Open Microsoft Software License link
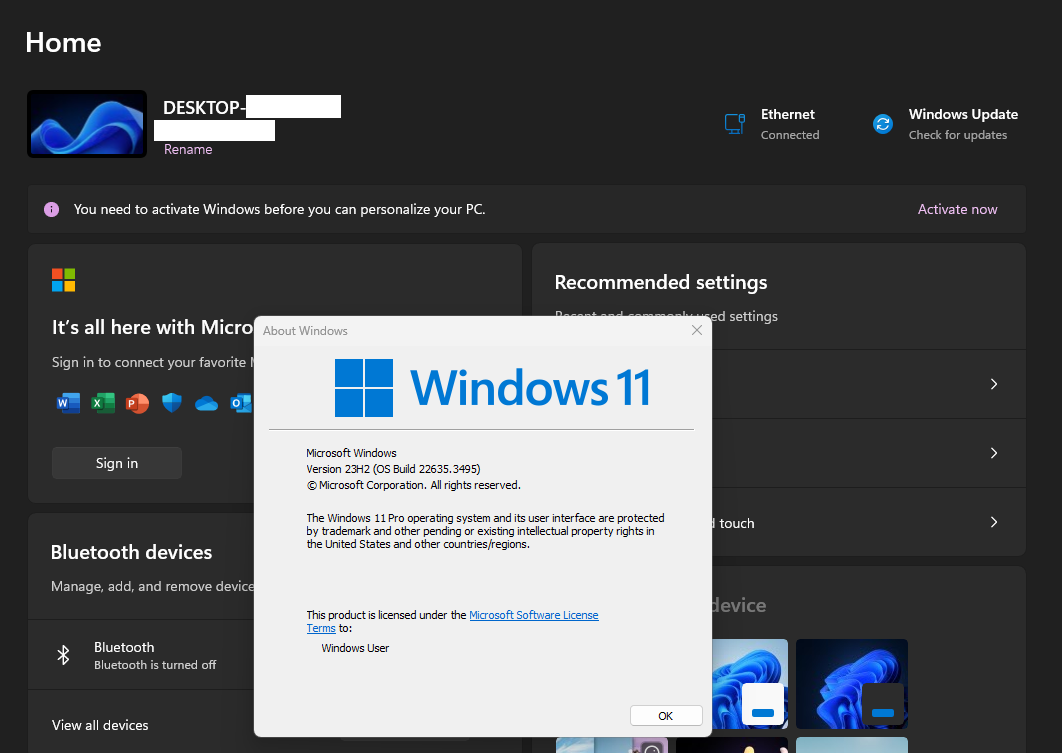1062x753 pixels. (534, 615)
